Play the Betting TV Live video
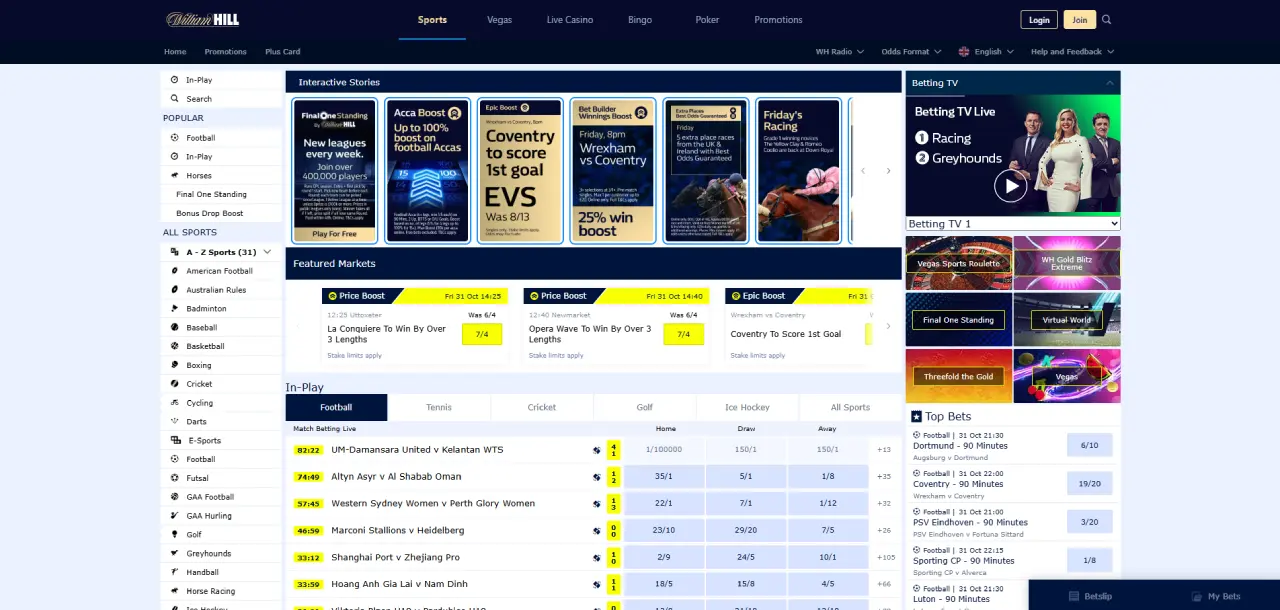Image resolution: width=1280 pixels, height=610 pixels. [x=1010, y=186]
